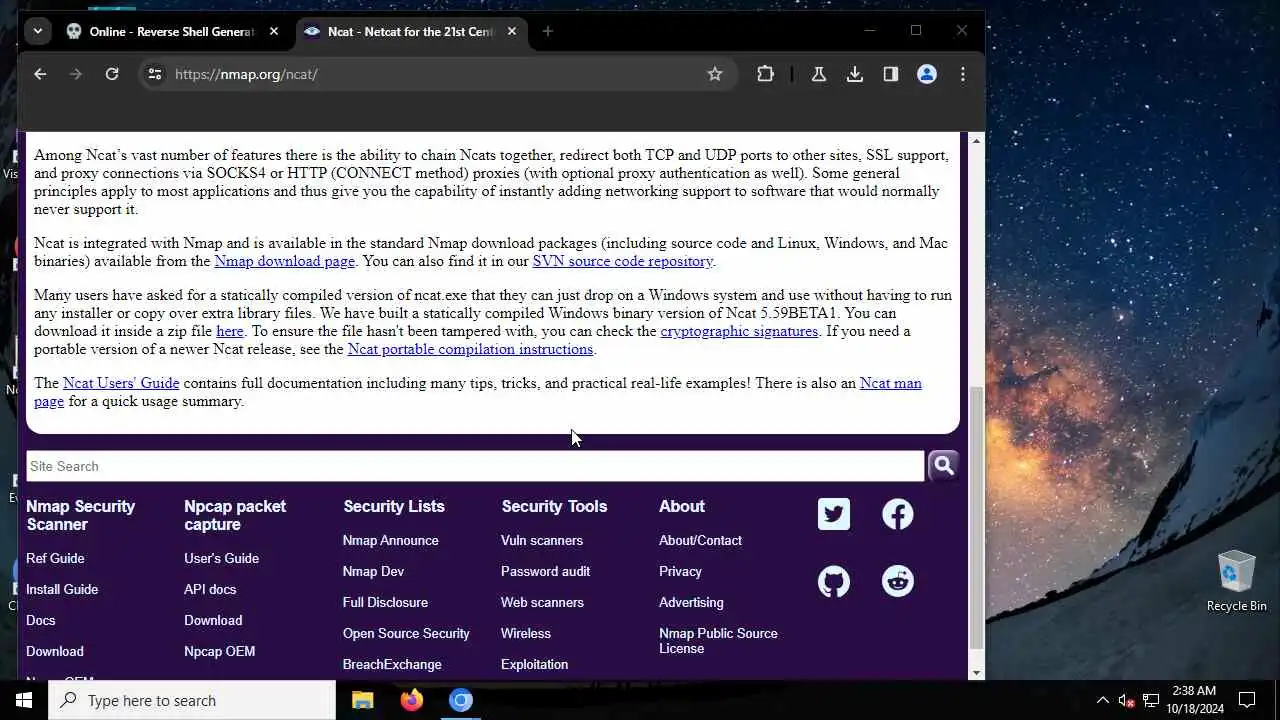Open the Nmap download page link
Viewport: 1280px width, 720px height.
[284, 261]
